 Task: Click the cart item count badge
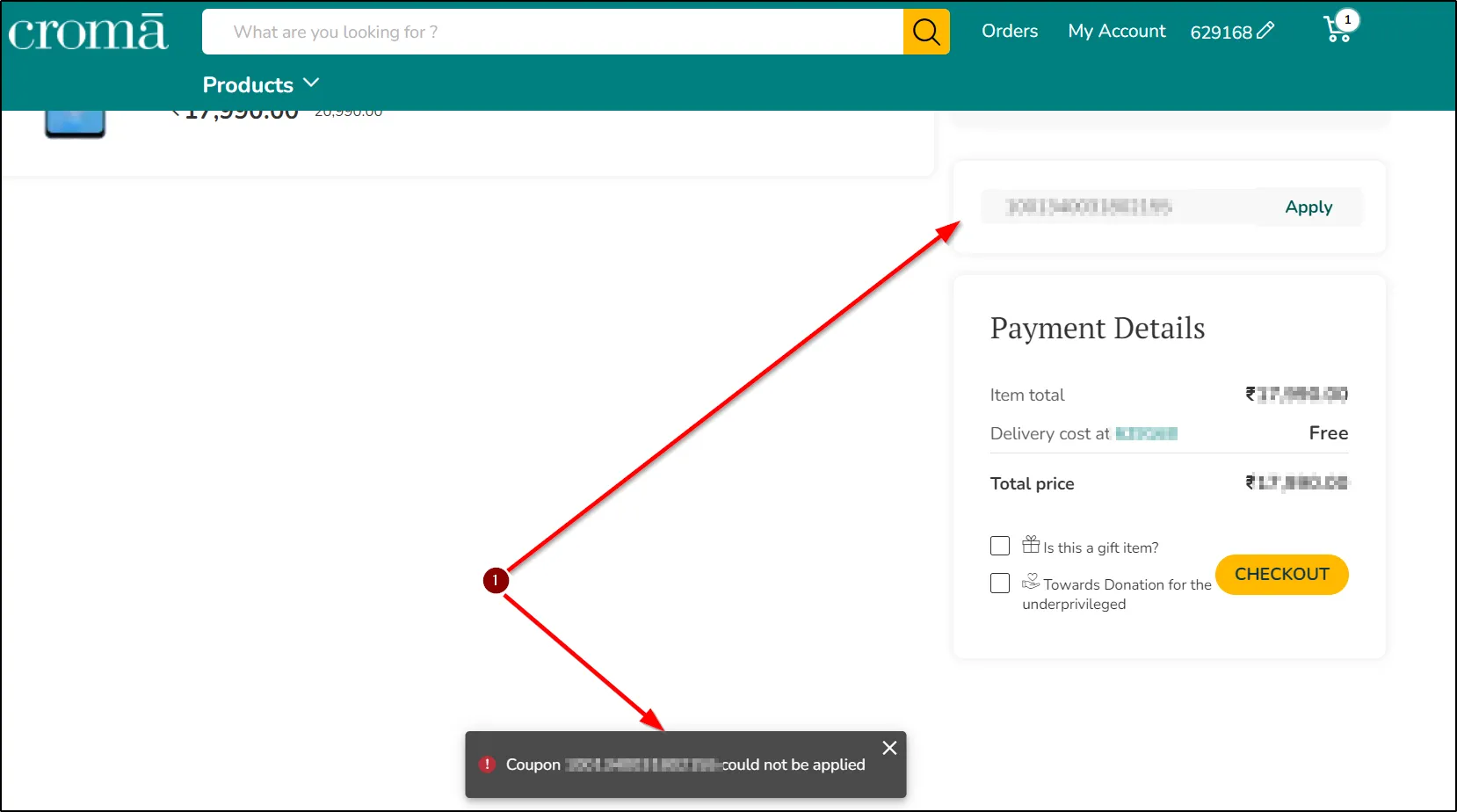click(x=1348, y=19)
